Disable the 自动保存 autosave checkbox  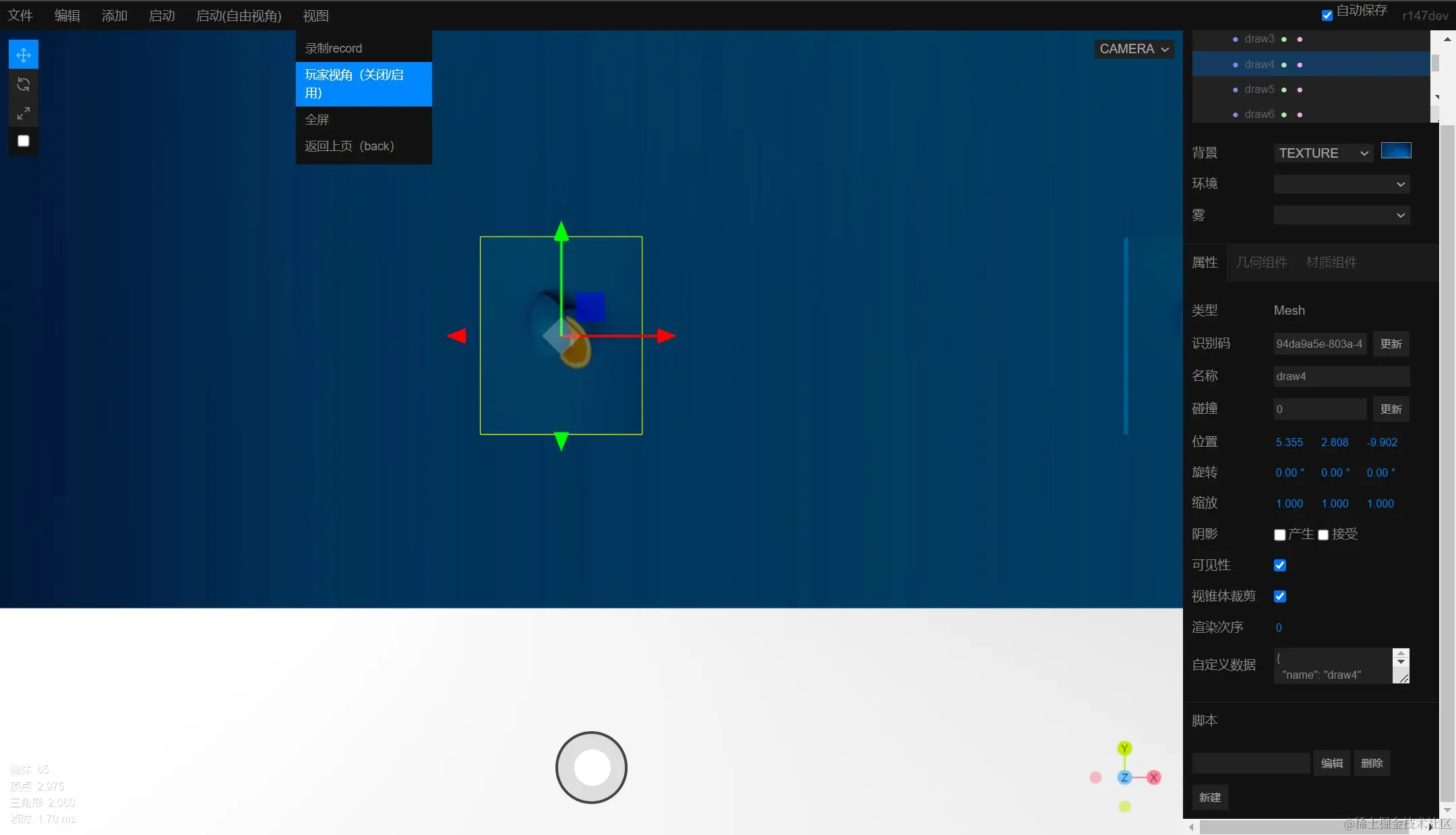(1327, 16)
